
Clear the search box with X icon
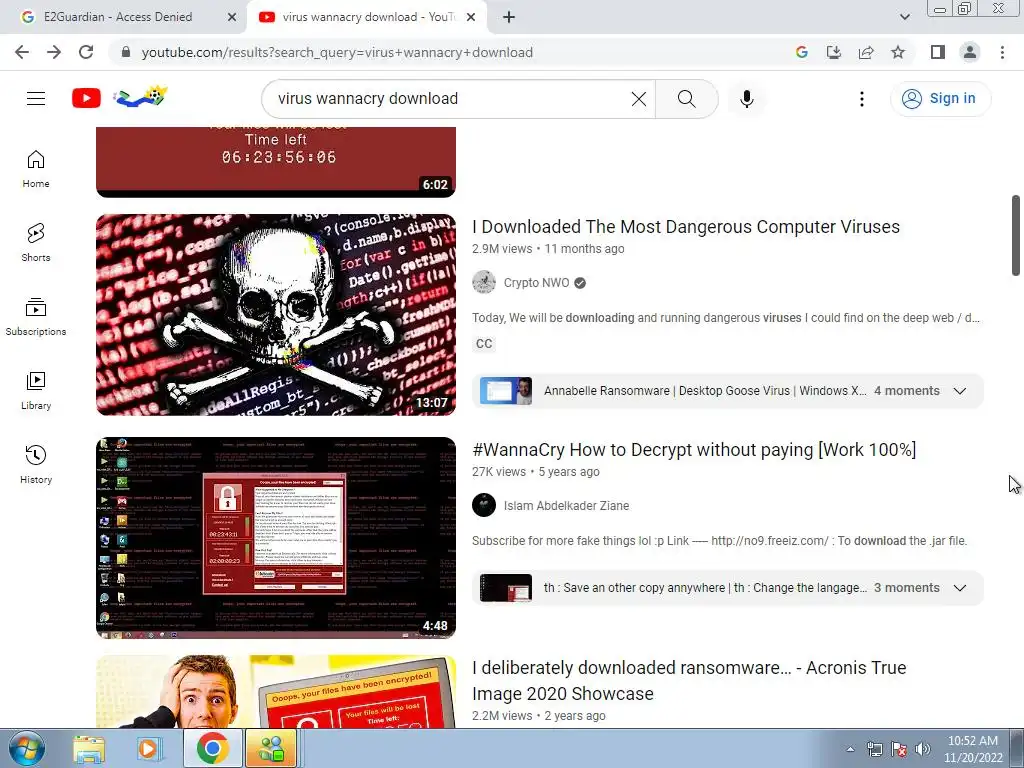tap(639, 99)
